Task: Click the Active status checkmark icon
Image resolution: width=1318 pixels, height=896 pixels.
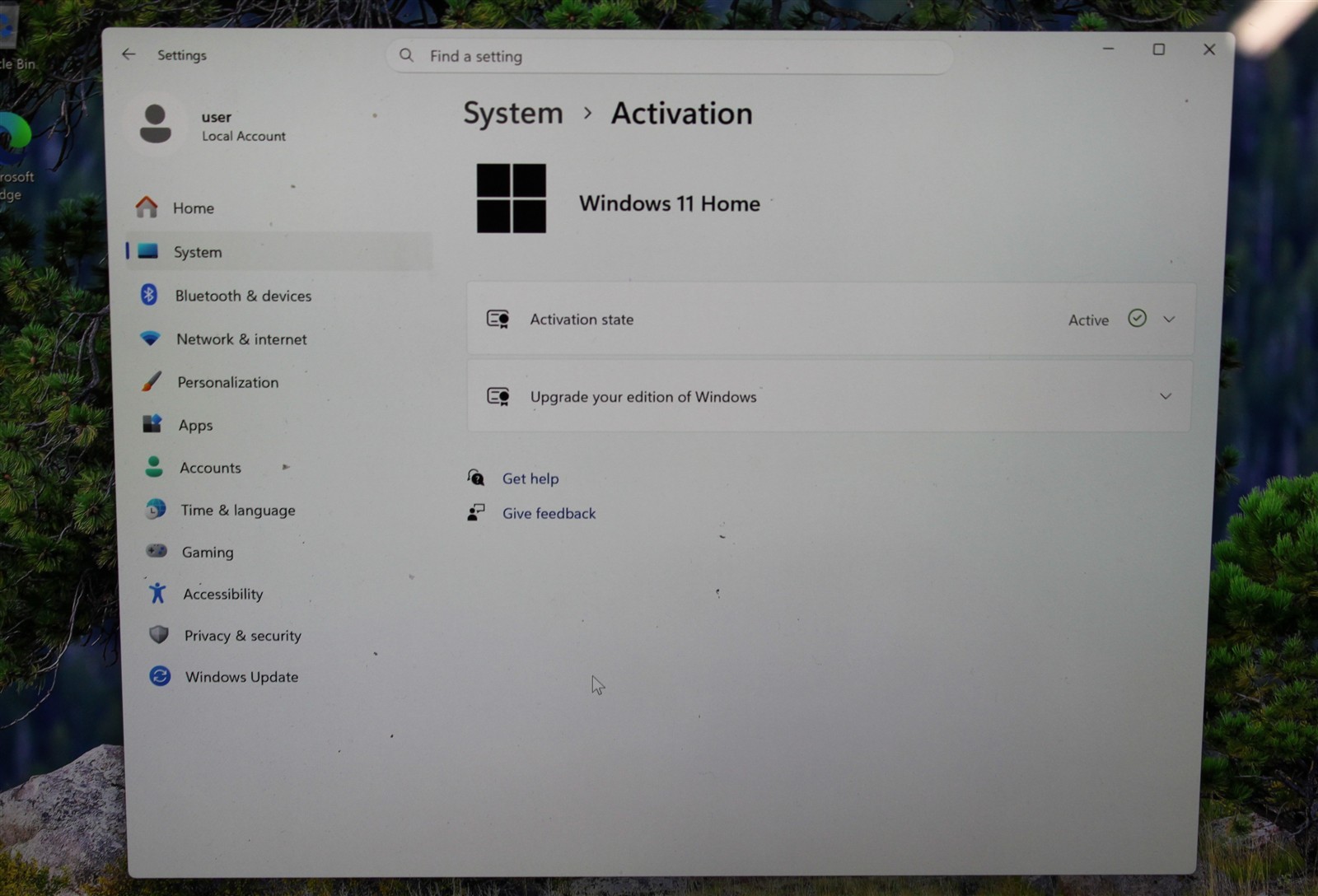Action: pyautogui.click(x=1137, y=318)
